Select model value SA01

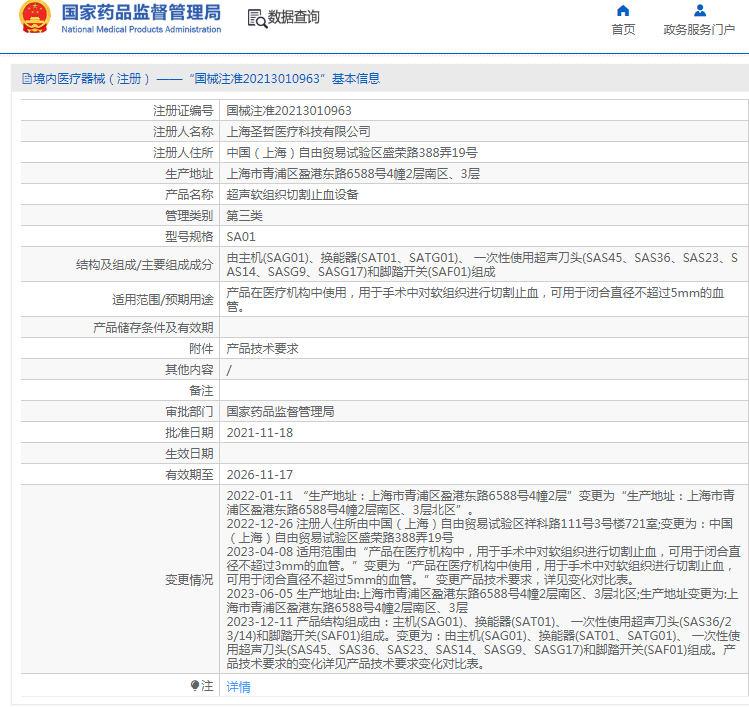tap(241, 237)
